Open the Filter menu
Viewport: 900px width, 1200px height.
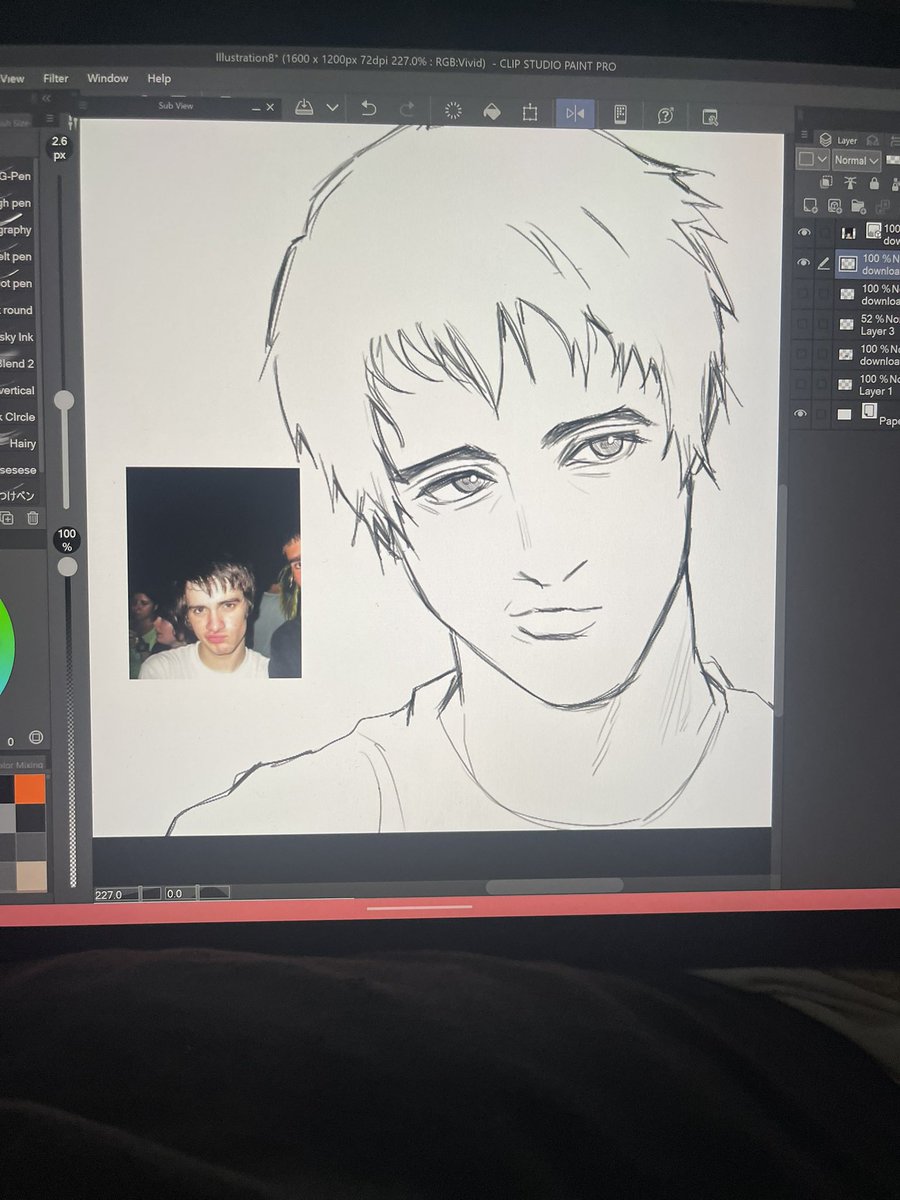[x=56, y=78]
